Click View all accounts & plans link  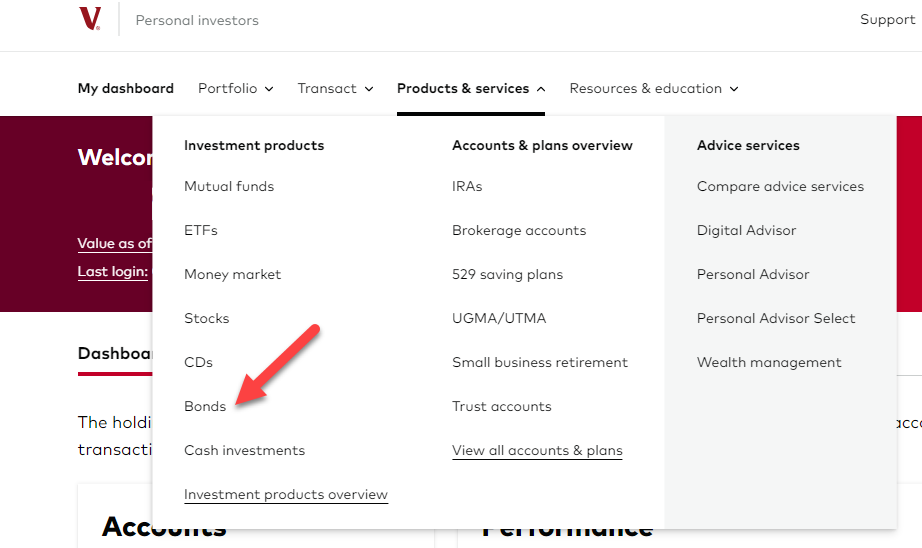537,450
